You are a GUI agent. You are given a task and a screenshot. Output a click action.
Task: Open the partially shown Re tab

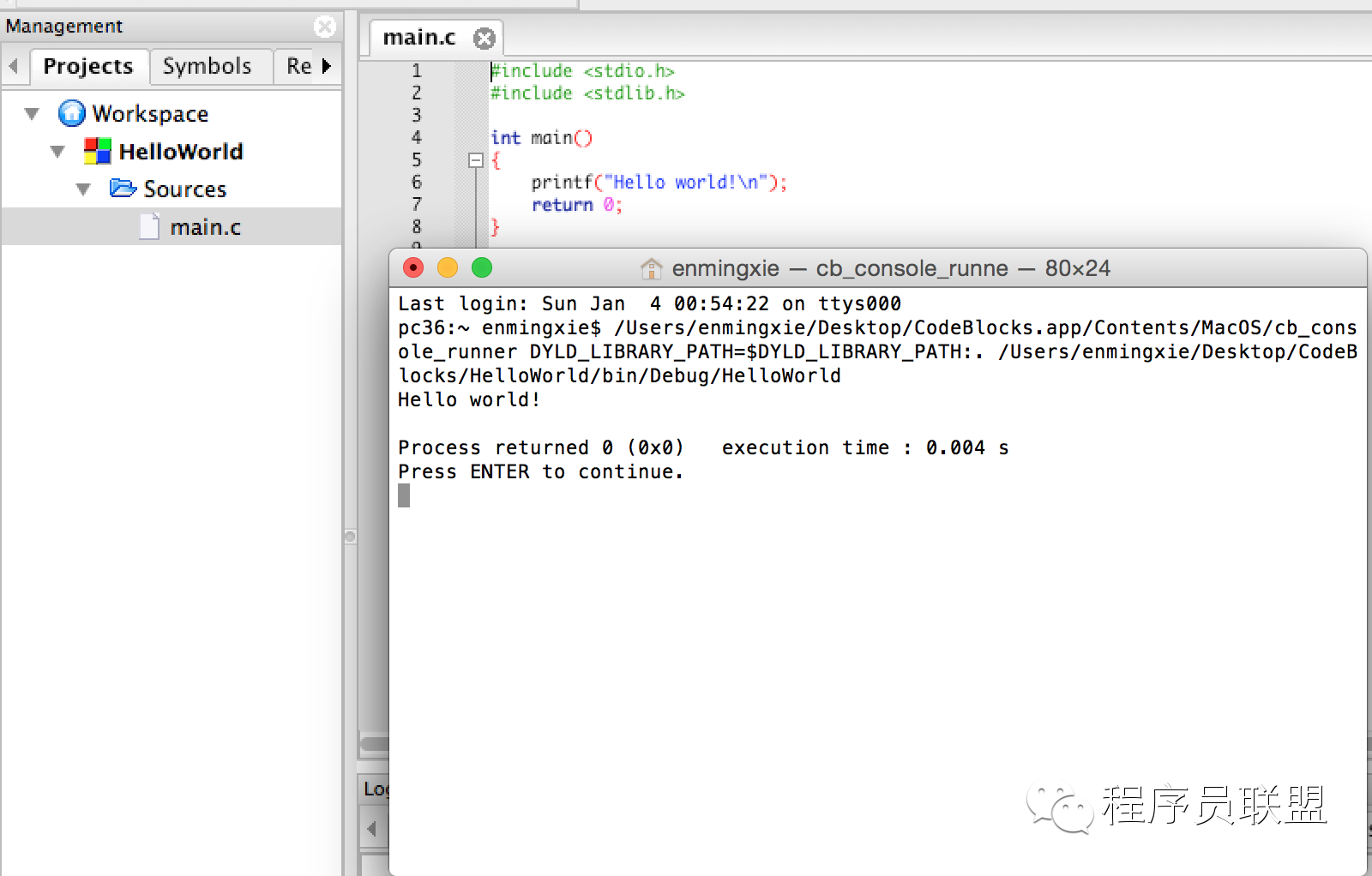coord(298,66)
